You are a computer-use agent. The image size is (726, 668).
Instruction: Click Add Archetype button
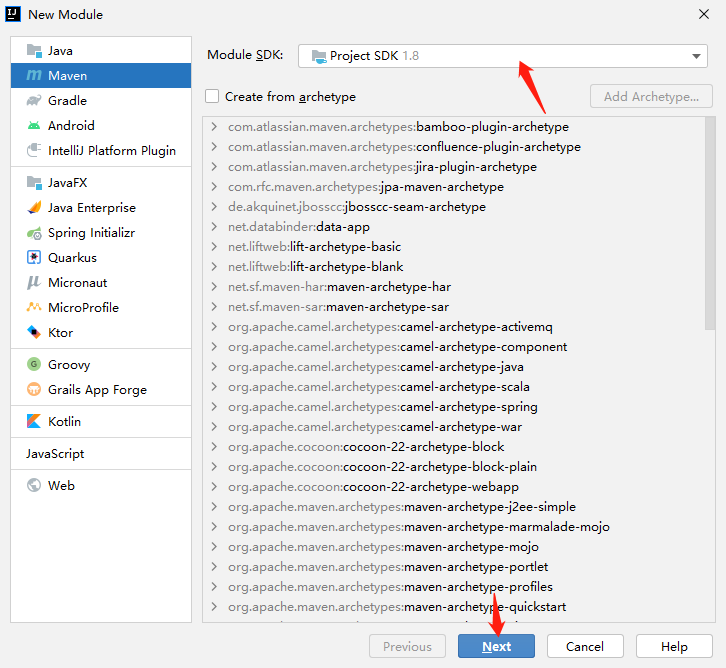(x=651, y=96)
